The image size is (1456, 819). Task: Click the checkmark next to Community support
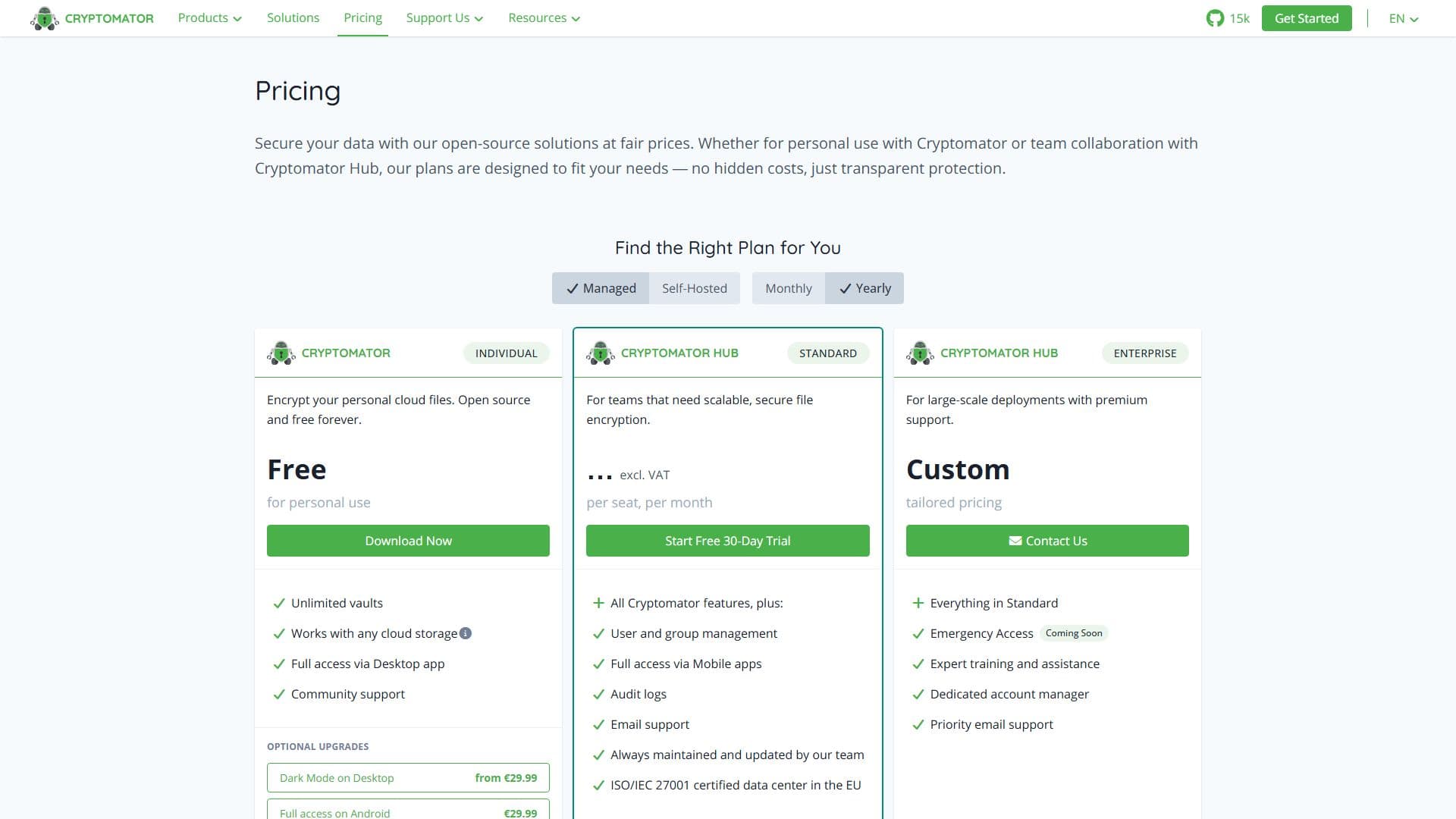pos(278,695)
